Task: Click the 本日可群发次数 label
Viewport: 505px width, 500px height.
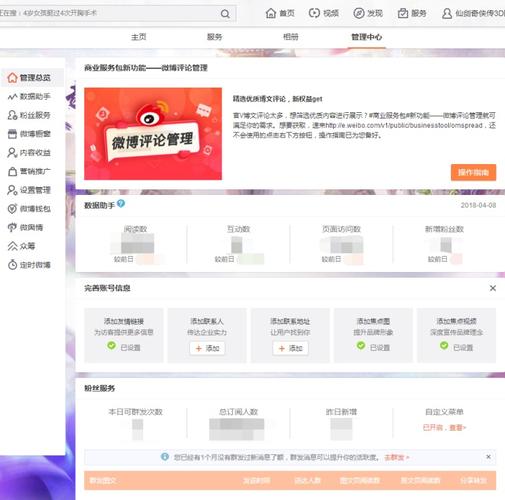Action: [135, 412]
